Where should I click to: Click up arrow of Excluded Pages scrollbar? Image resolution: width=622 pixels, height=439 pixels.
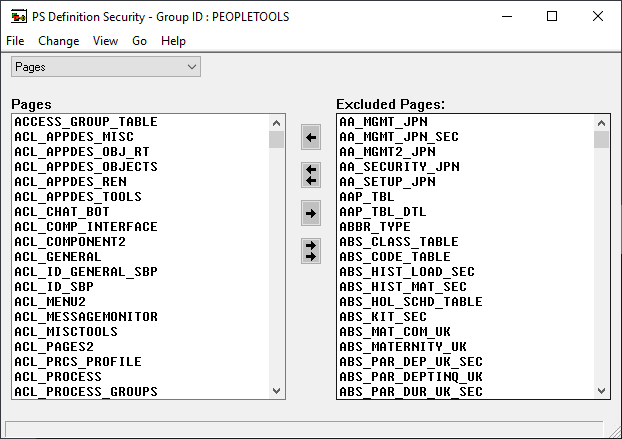(x=601, y=123)
